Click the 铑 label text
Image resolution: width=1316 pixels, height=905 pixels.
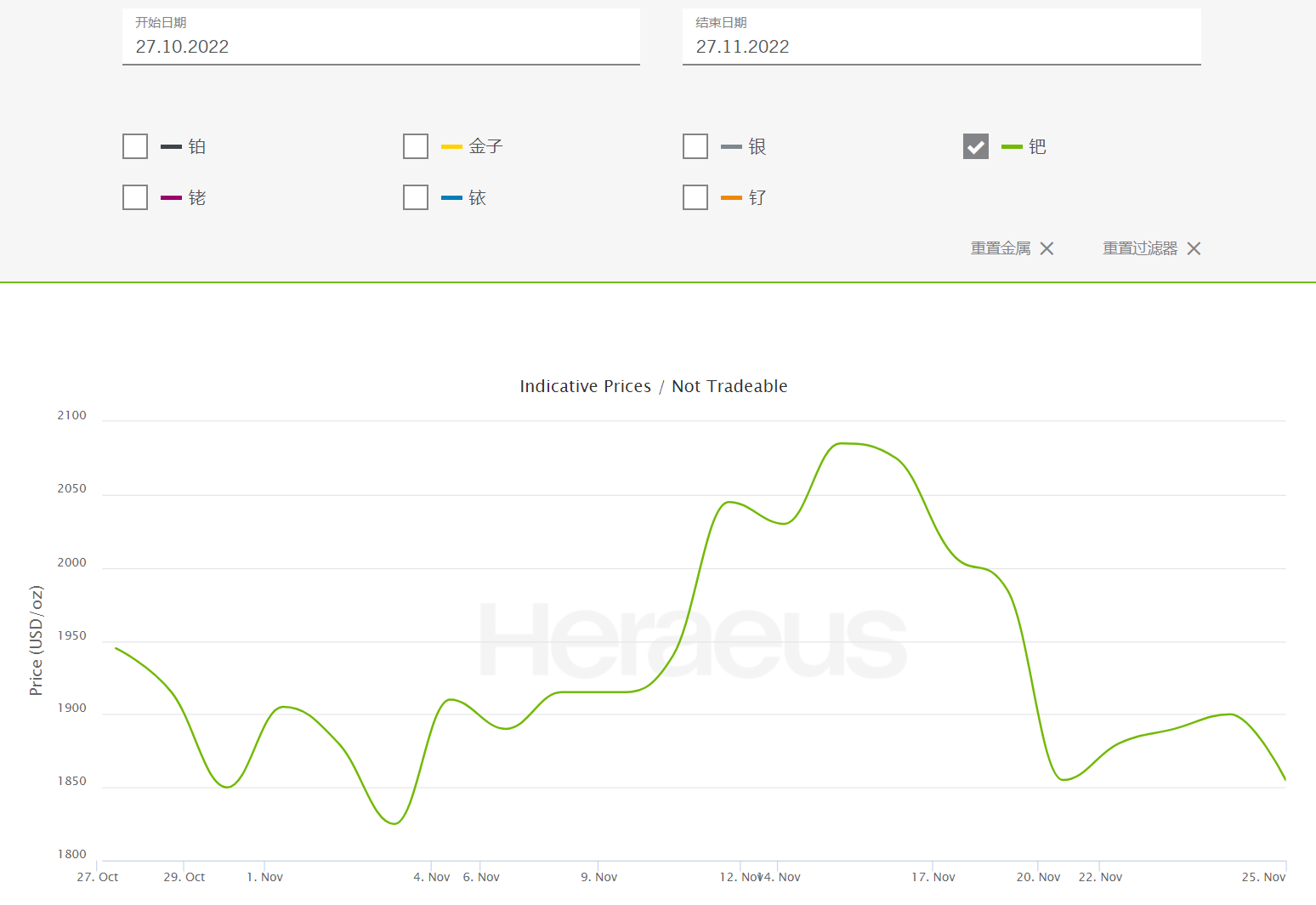point(197,197)
